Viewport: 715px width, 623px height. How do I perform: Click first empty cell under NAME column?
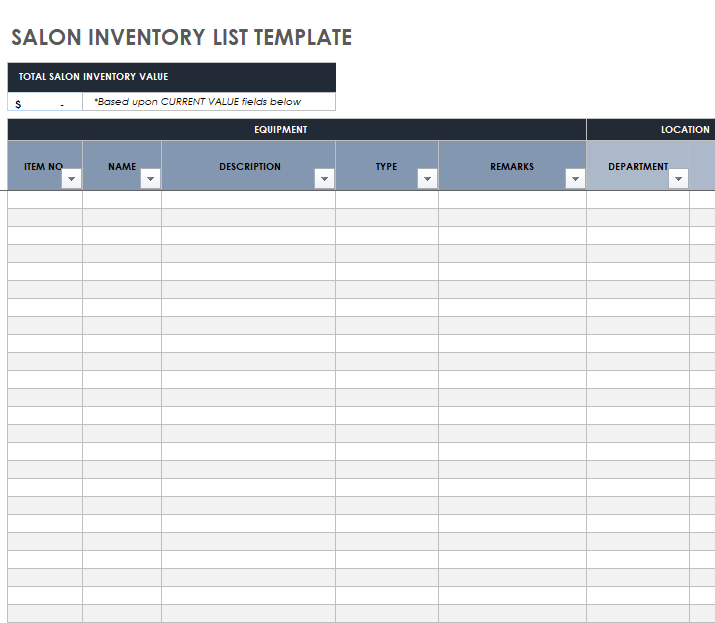pyautogui.click(x=122, y=199)
